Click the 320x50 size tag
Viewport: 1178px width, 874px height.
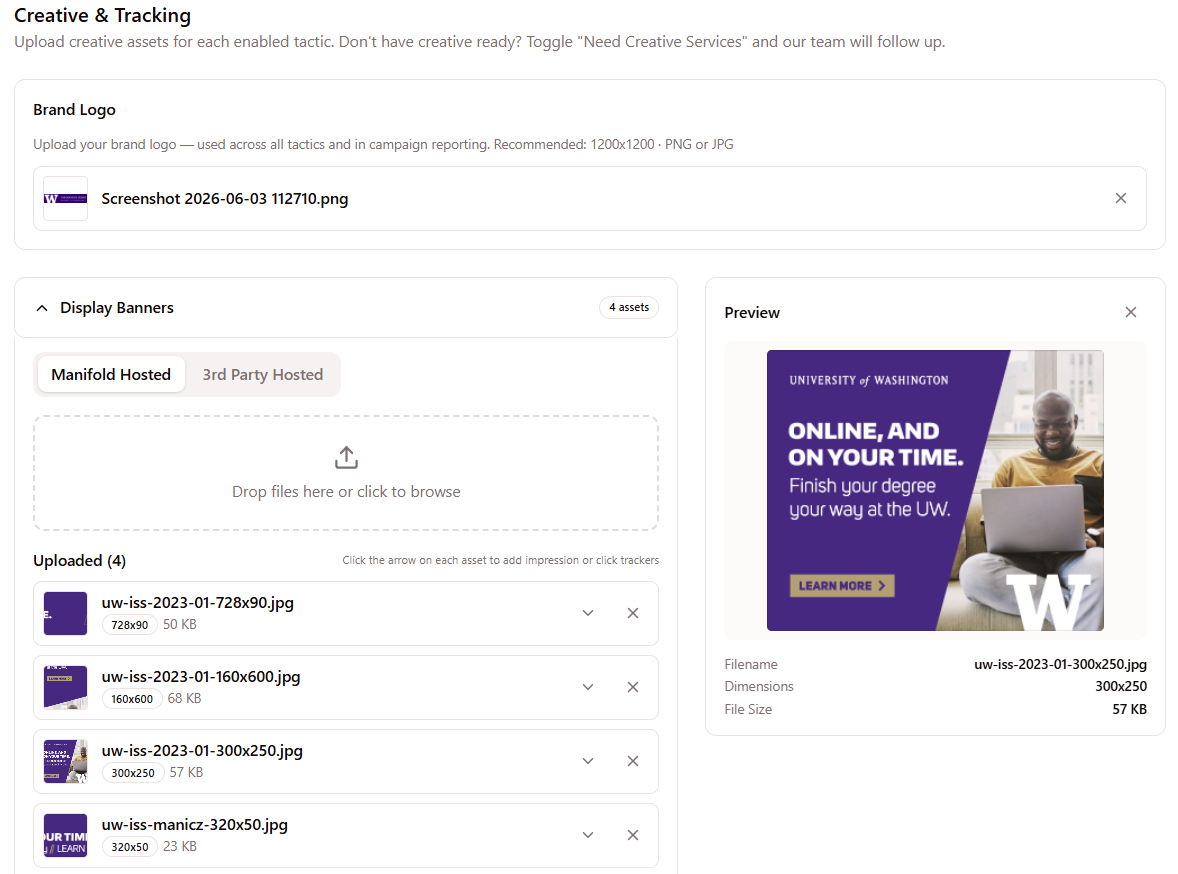coord(129,847)
